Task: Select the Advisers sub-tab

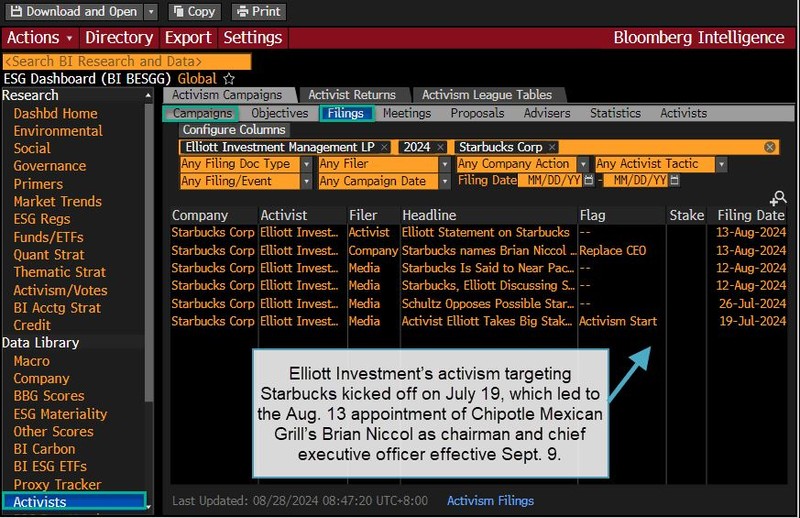Action: pyautogui.click(x=547, y=113)
